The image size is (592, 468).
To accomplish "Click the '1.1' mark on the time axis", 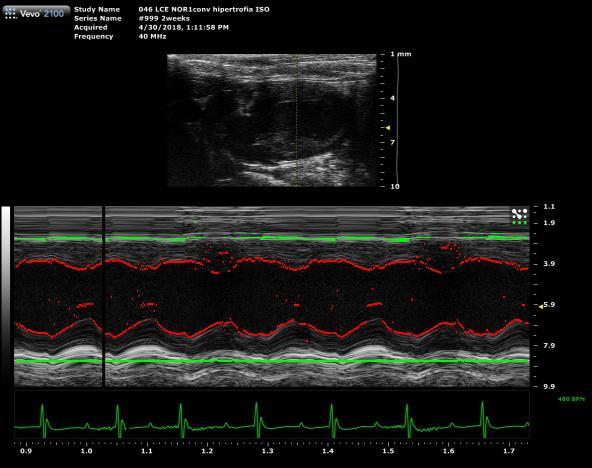I will [147, 451].
